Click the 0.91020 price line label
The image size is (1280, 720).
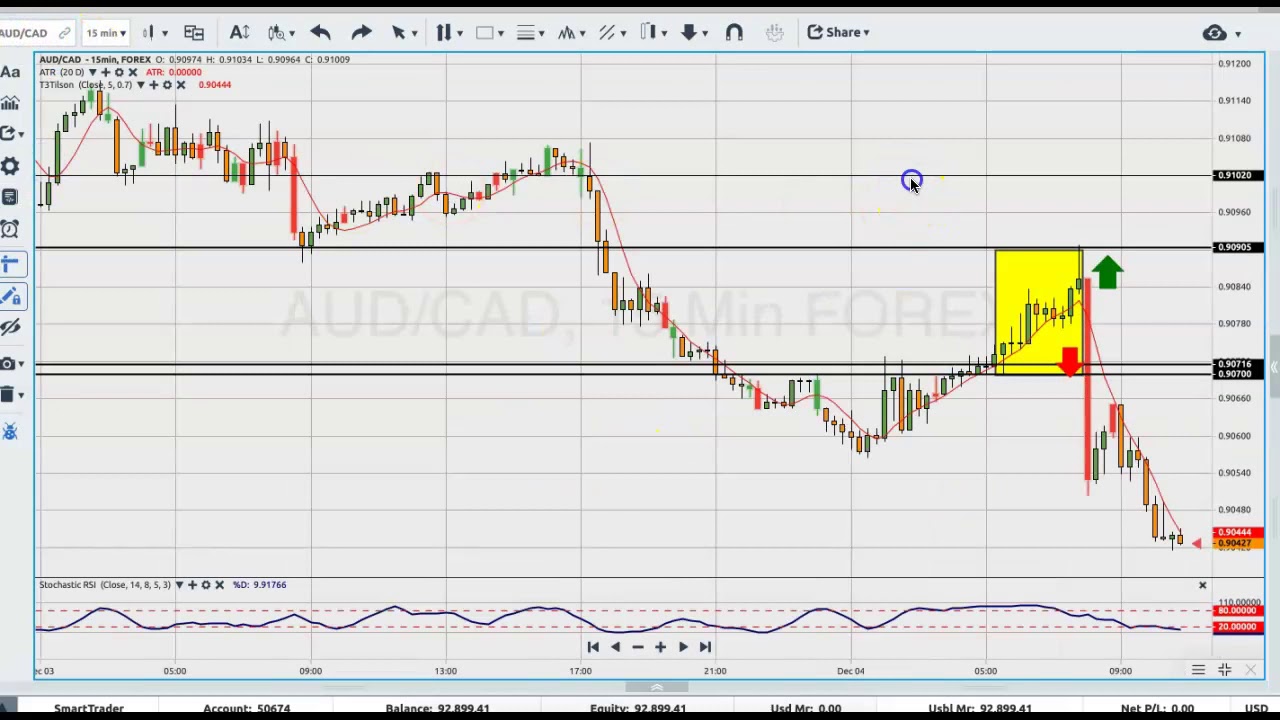click(x=1238, y=176)
